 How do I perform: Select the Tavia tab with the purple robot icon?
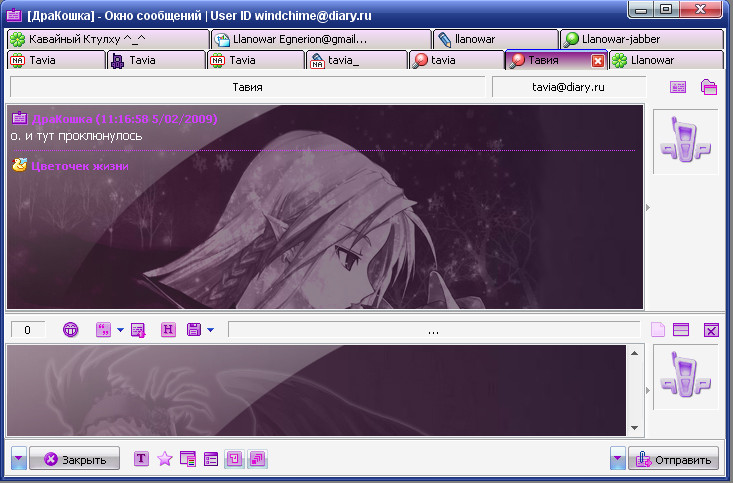[157, 60]
